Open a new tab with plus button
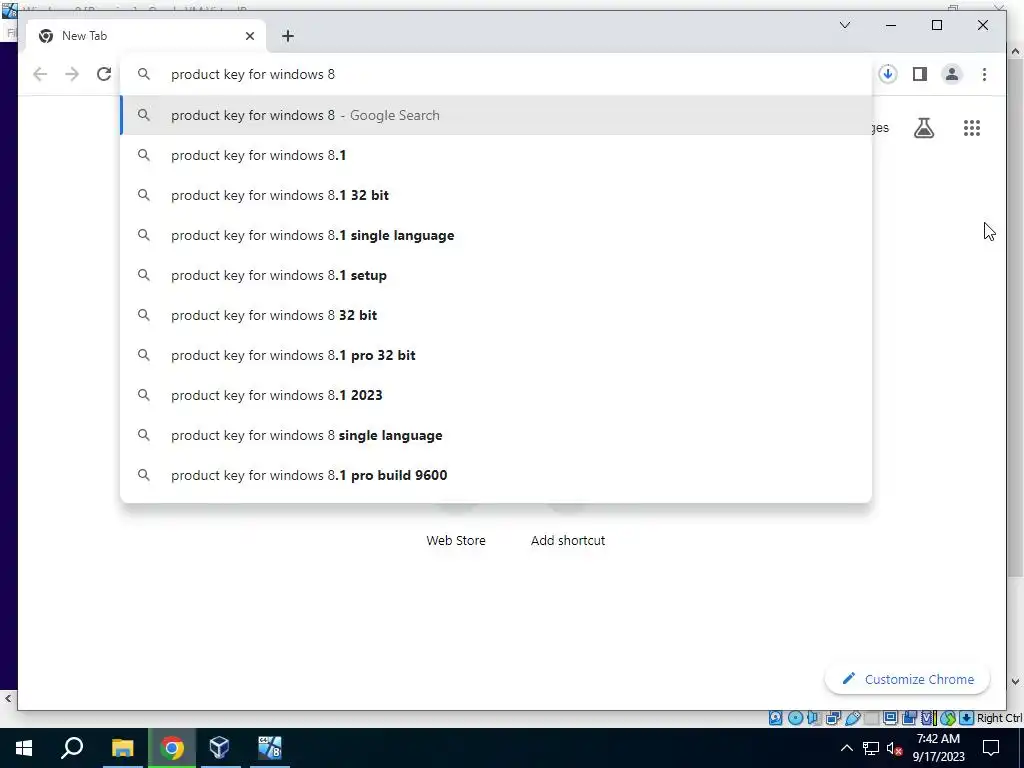Image resolution: width=1024 pixels, height=768 pixels. (x=288, y=36)
